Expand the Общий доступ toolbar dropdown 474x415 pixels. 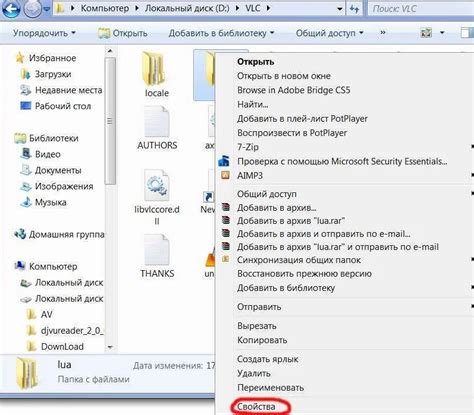tap(330, 33)
